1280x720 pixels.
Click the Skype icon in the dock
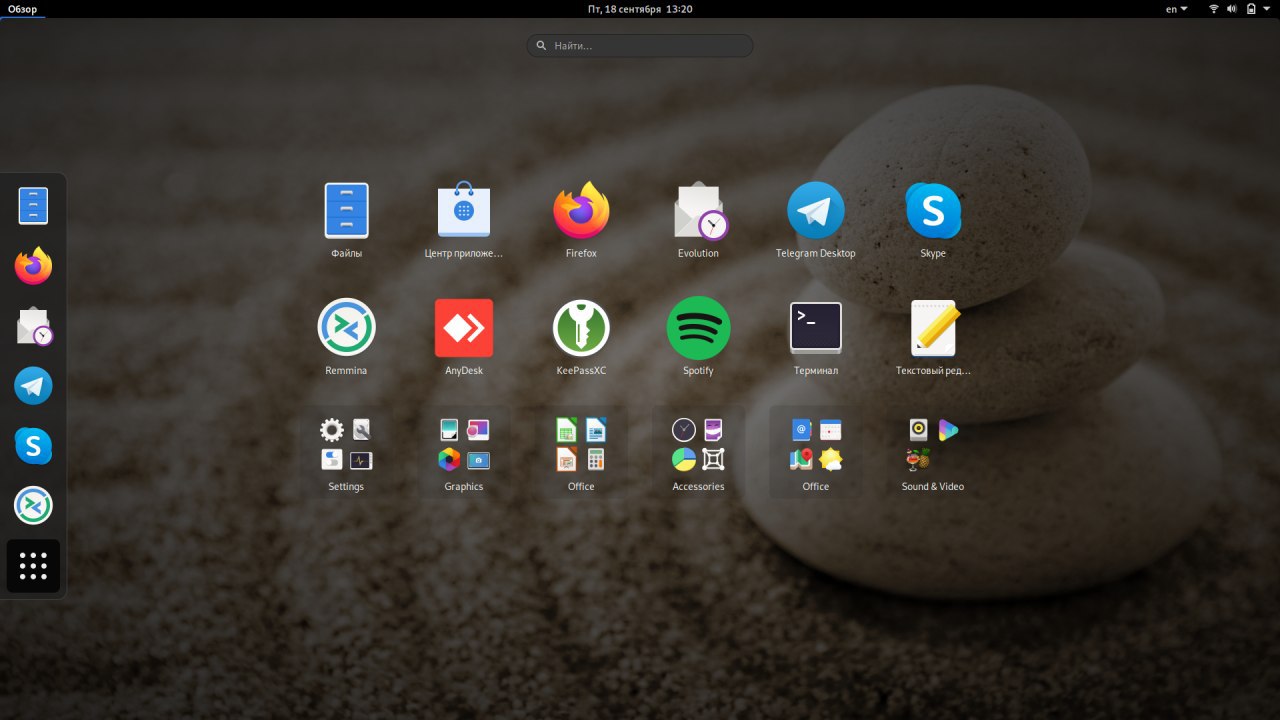(33, 446)
